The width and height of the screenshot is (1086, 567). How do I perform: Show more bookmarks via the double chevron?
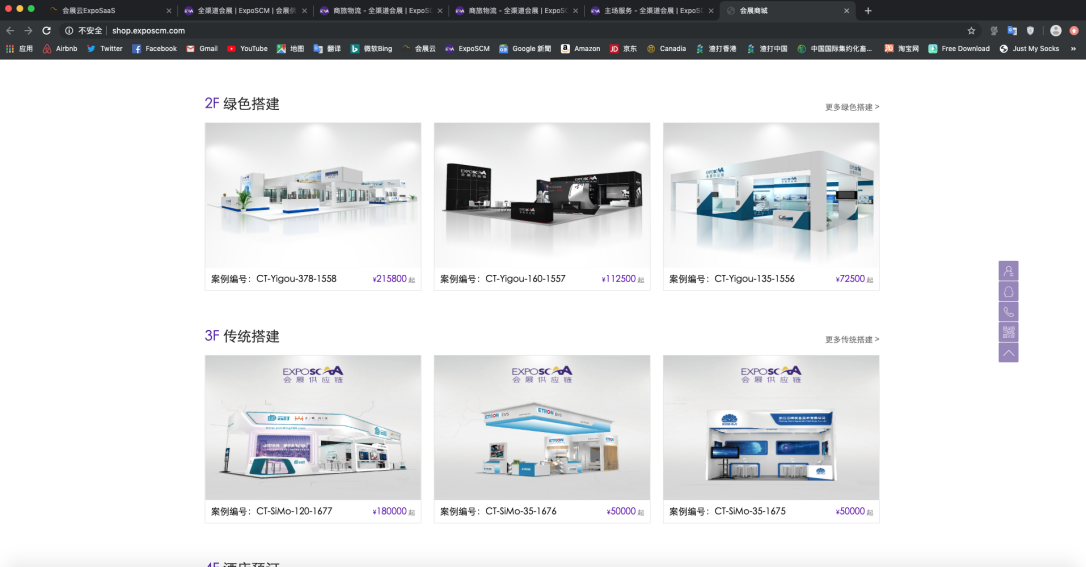coord(1073,48)
